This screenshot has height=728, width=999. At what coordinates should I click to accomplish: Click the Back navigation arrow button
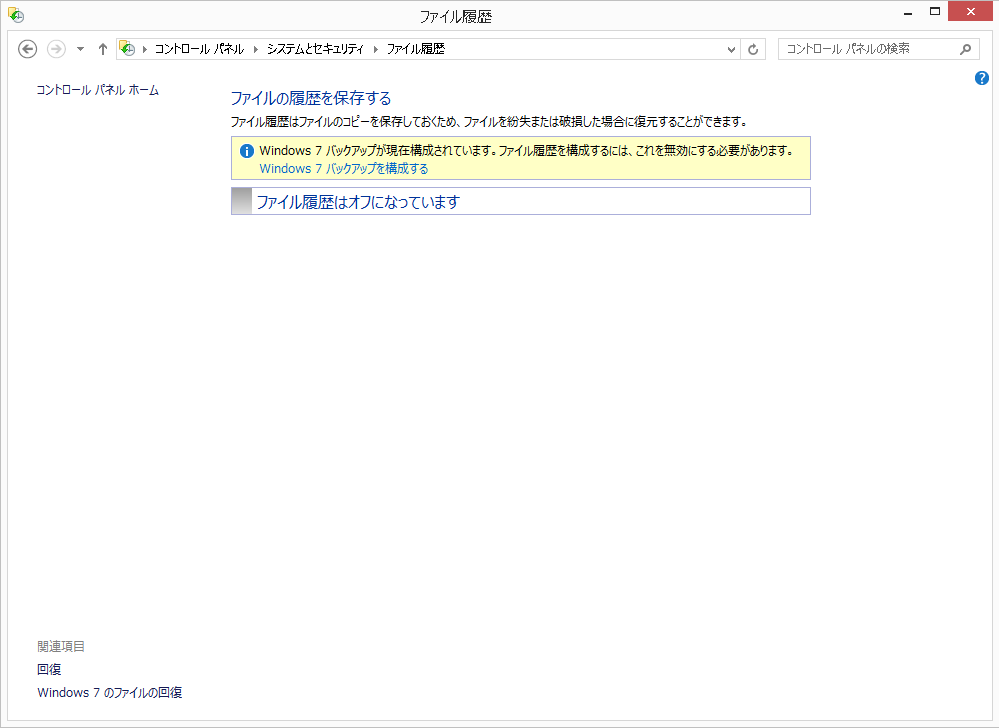click(28, 49)
